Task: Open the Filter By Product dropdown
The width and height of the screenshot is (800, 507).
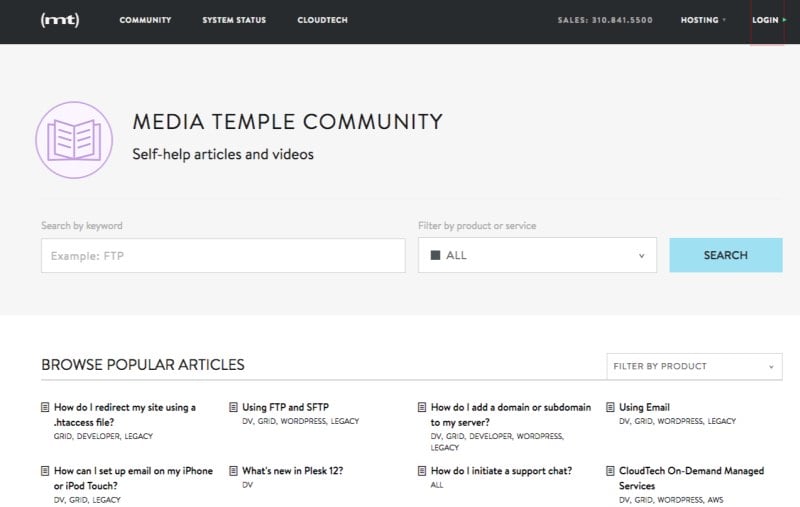Action: pos(694,366)
